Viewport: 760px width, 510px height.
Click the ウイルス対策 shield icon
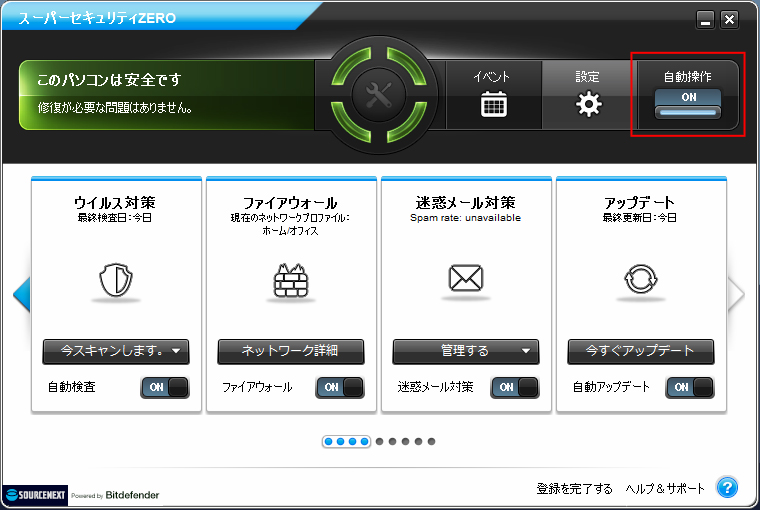(x=116, y=280)
